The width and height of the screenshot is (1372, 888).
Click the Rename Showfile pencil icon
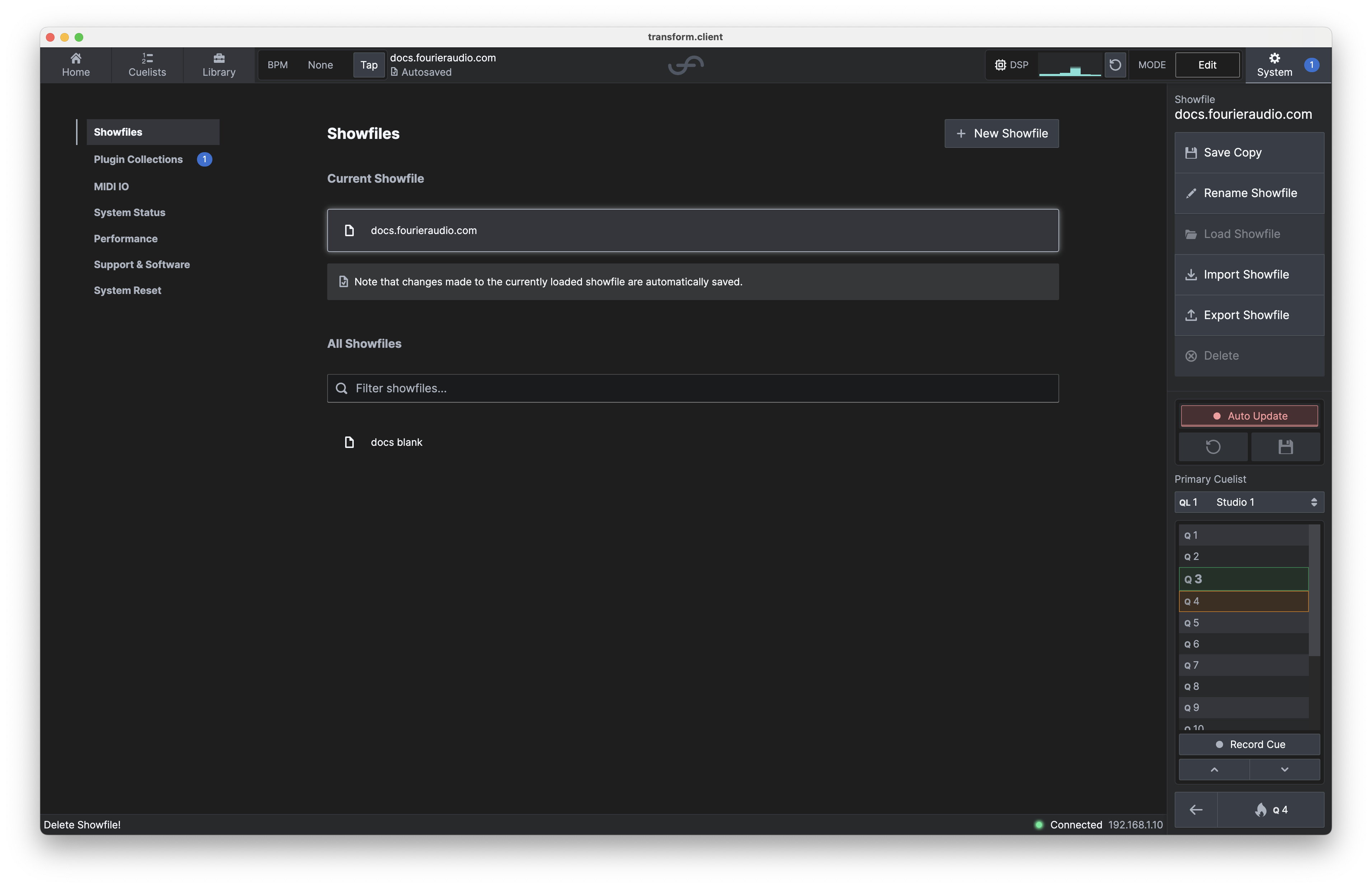(1190, 193)
